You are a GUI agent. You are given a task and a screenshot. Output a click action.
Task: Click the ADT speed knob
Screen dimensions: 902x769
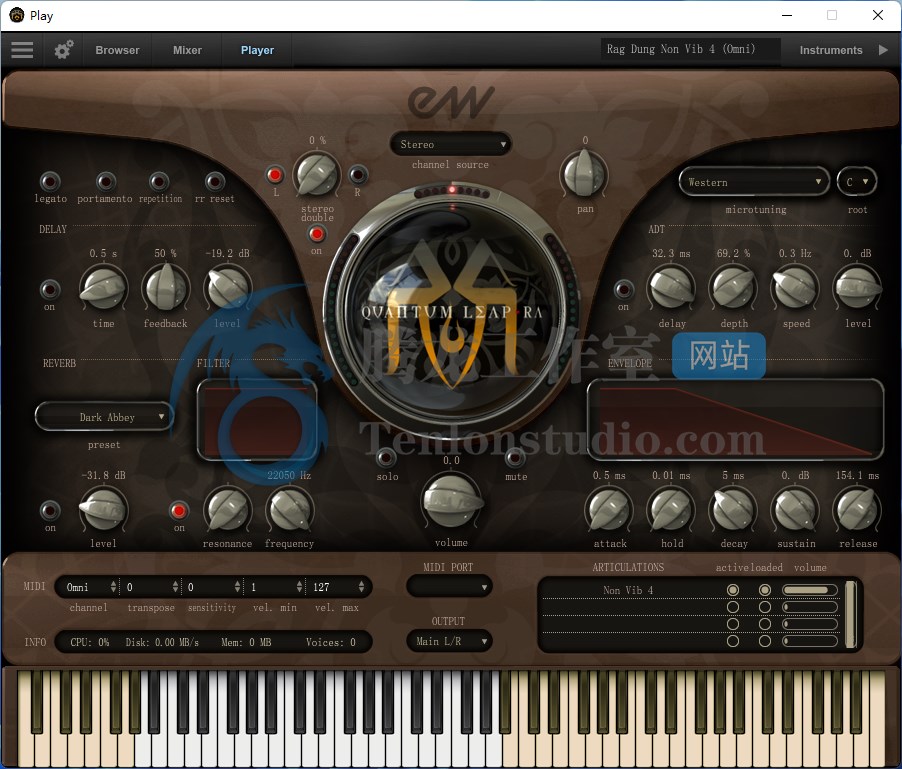(x=796, y=288)
